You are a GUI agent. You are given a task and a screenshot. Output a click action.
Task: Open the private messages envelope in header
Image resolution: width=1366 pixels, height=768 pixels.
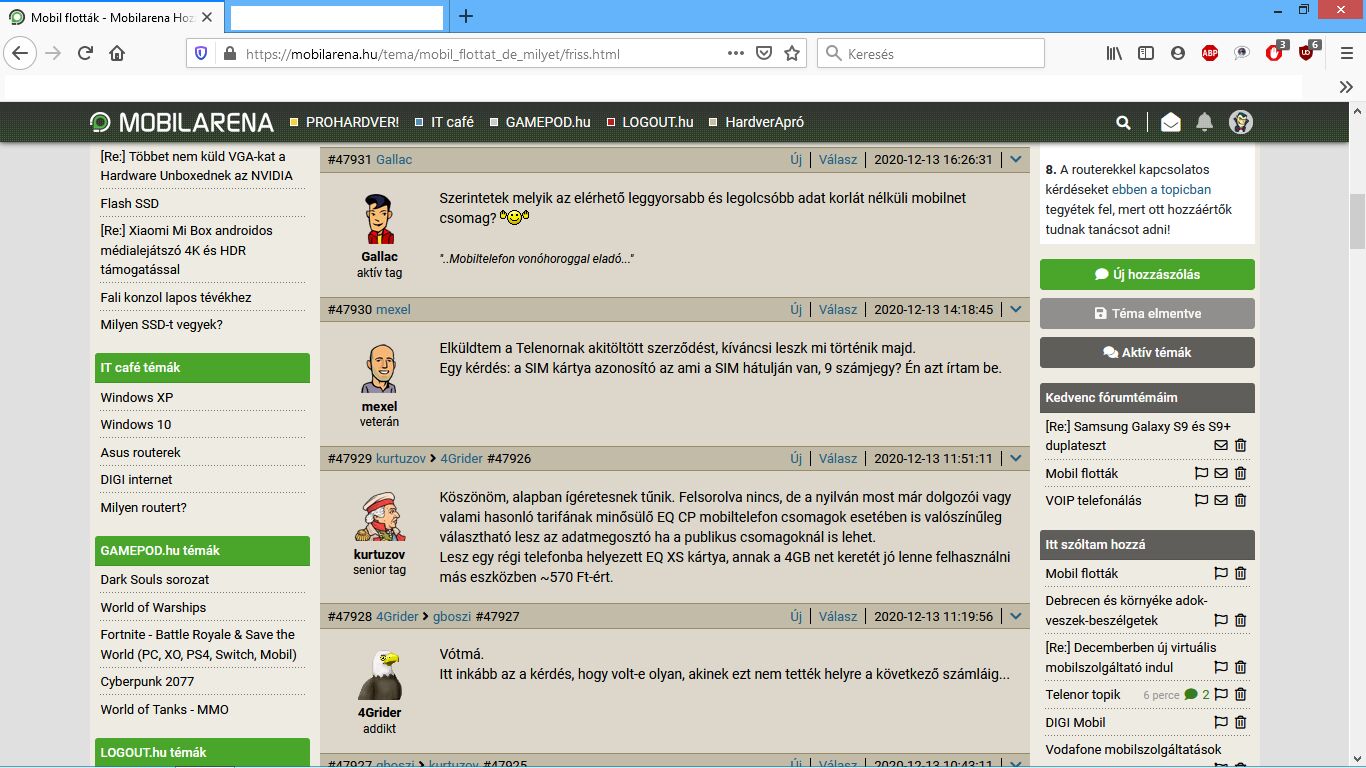coord(1170,122)
